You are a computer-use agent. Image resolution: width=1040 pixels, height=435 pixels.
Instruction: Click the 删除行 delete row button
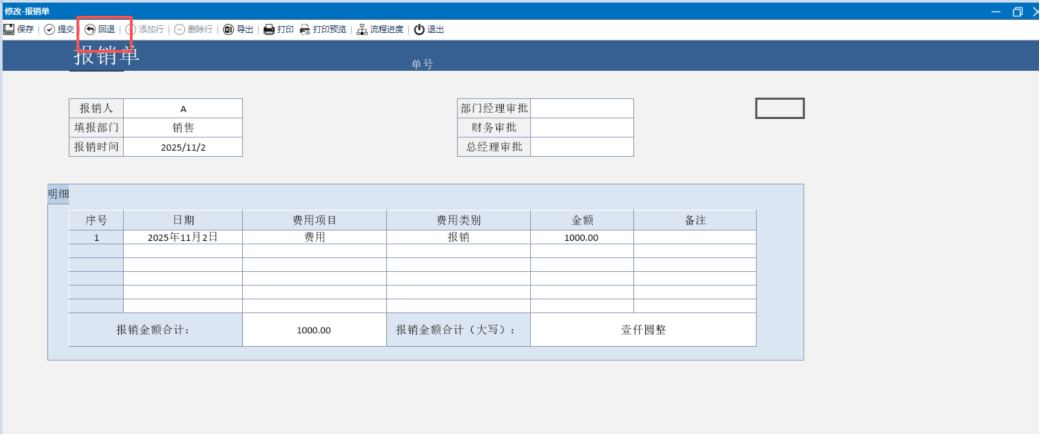click(193, 29)
